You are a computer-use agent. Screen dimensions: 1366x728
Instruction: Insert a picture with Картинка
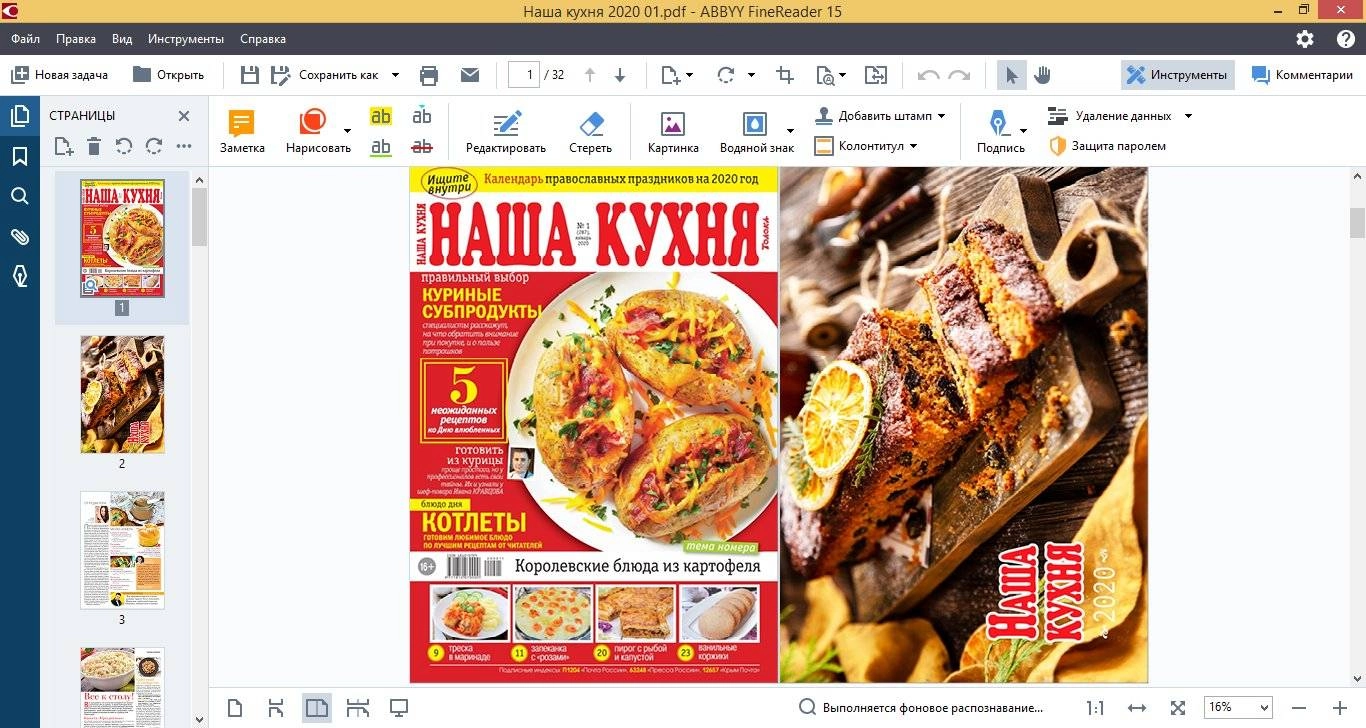[x=673, y=133]
